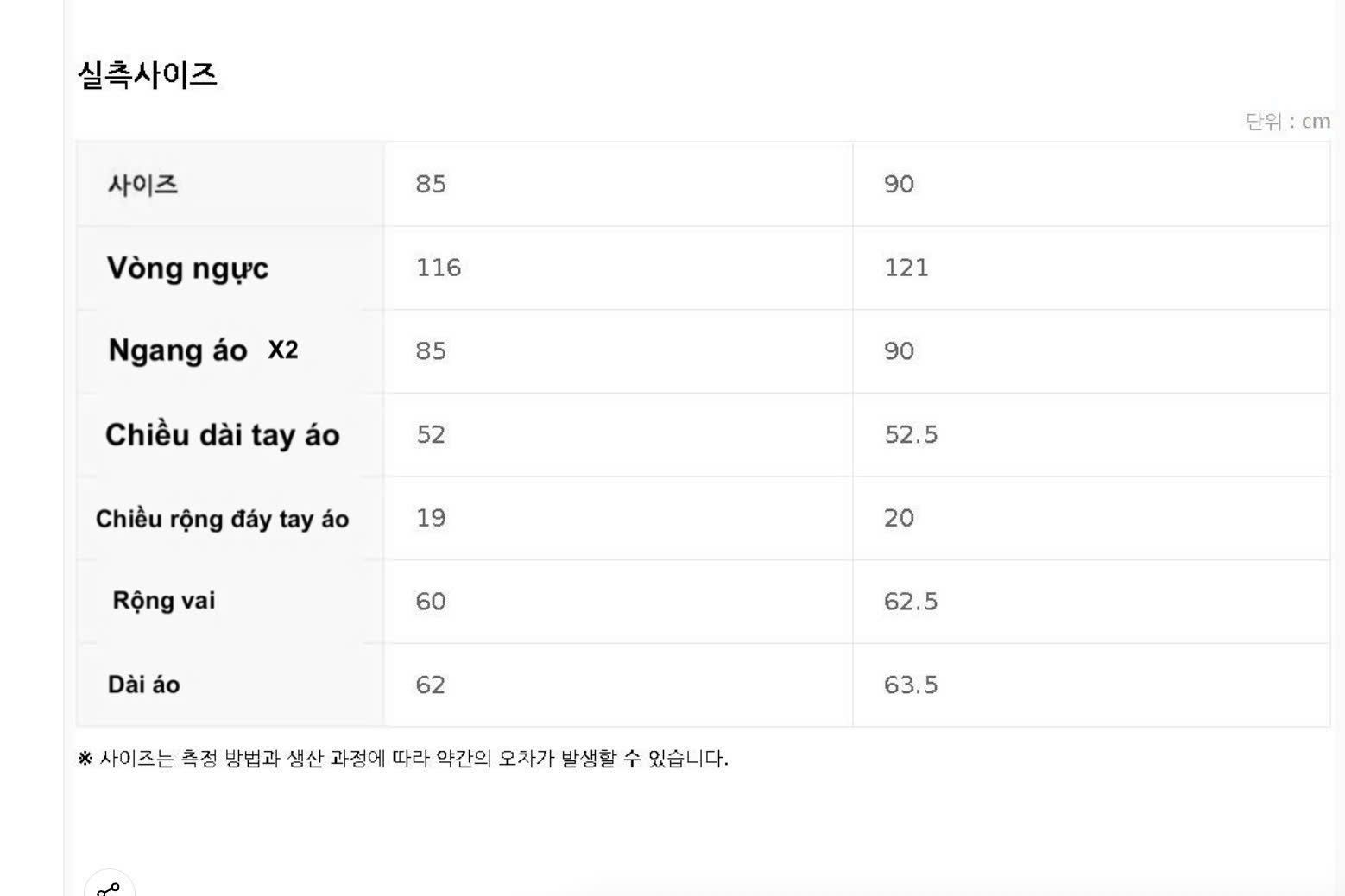Viewport: 1345px width, 896px height.
Task: Click the Chiều dài tay áo label
Action: coord(223,434)
